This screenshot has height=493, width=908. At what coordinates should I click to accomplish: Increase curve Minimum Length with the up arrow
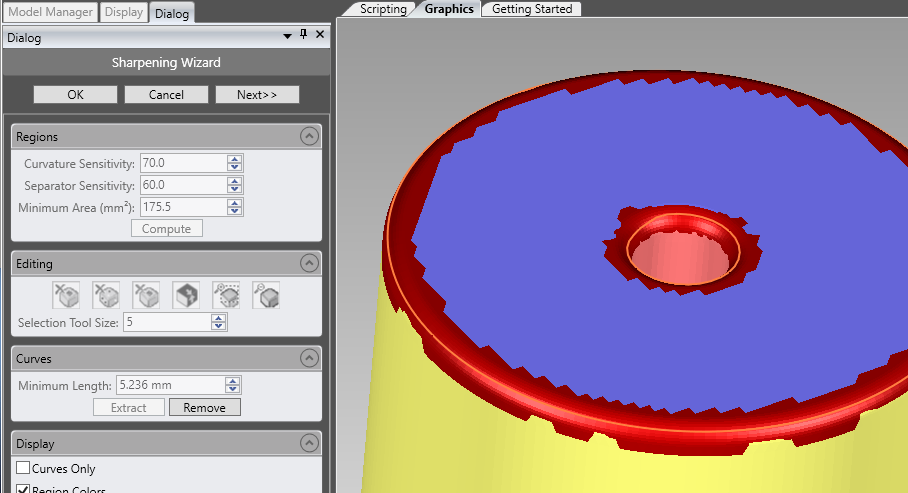232,381
